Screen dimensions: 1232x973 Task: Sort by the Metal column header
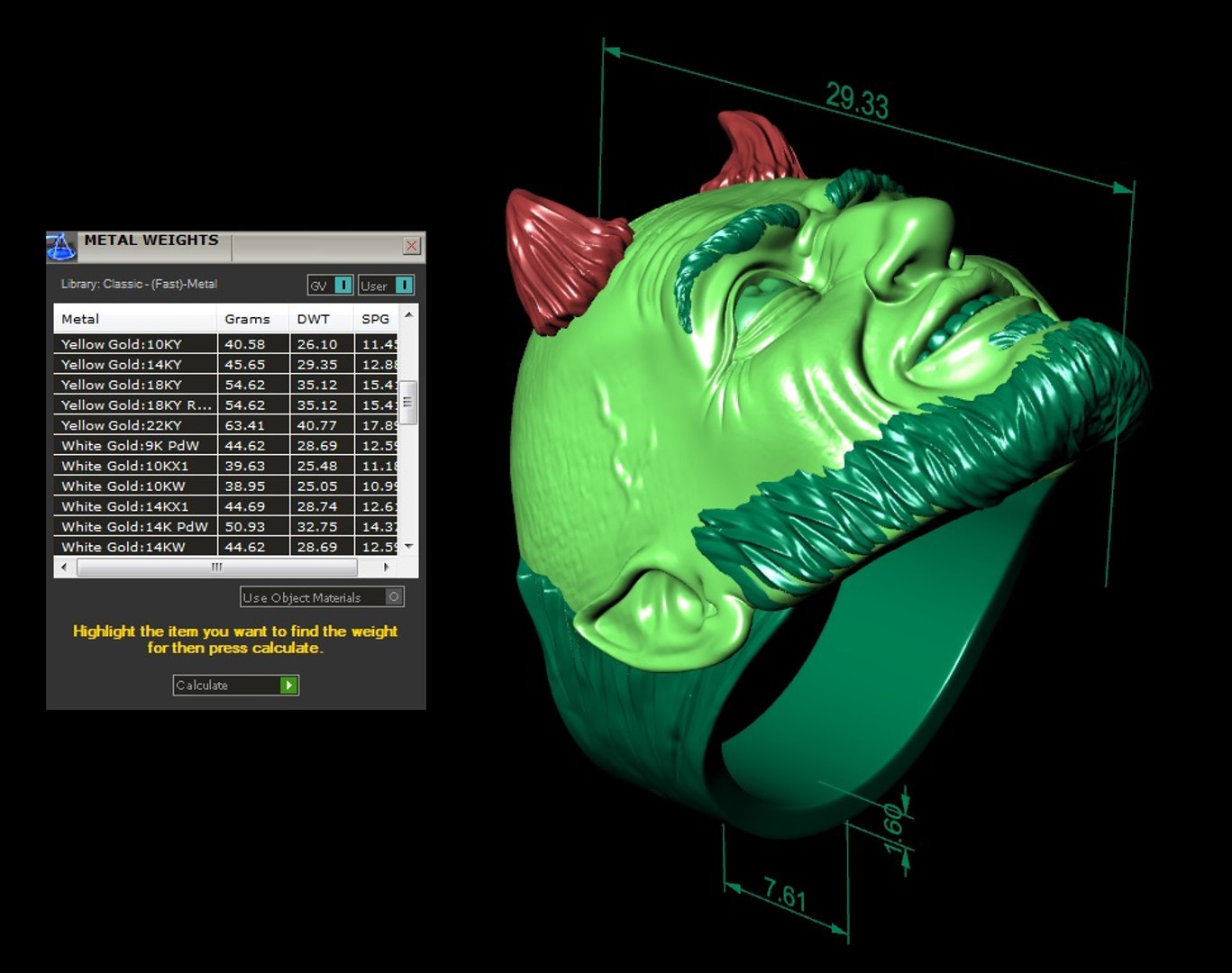[x=135, y=319]
